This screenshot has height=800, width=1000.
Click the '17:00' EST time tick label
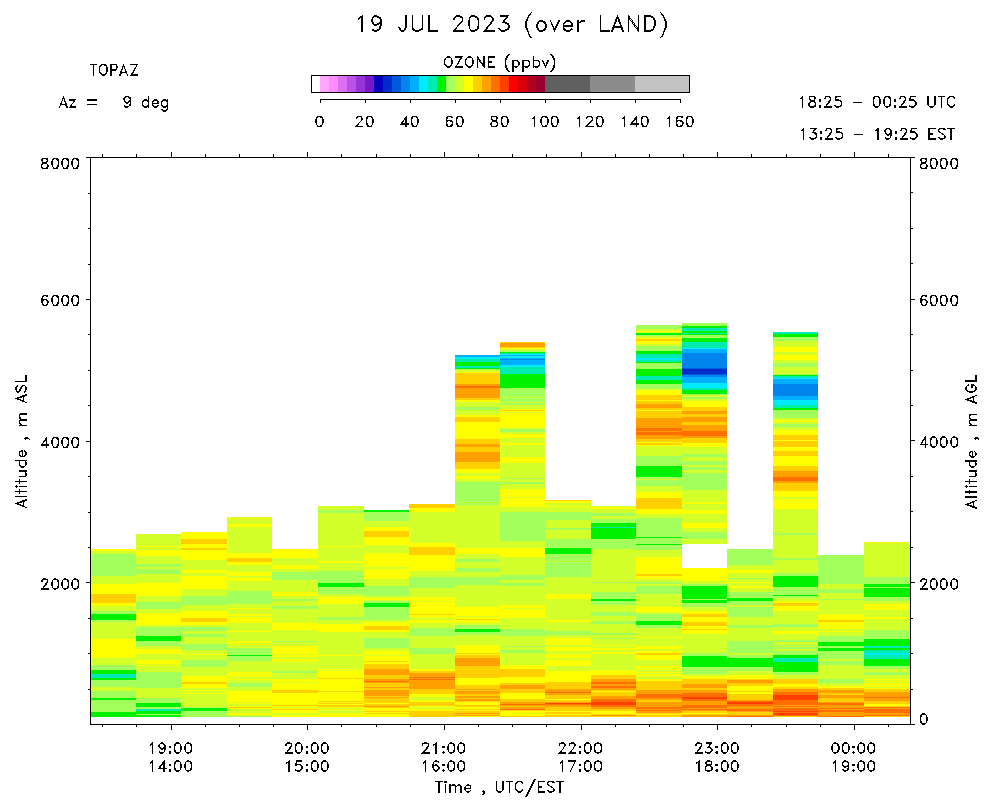tap(580, 766)
